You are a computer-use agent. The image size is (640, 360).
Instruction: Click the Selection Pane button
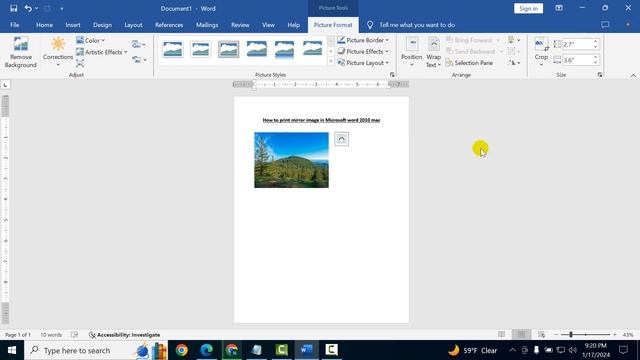tap(469, 63)
